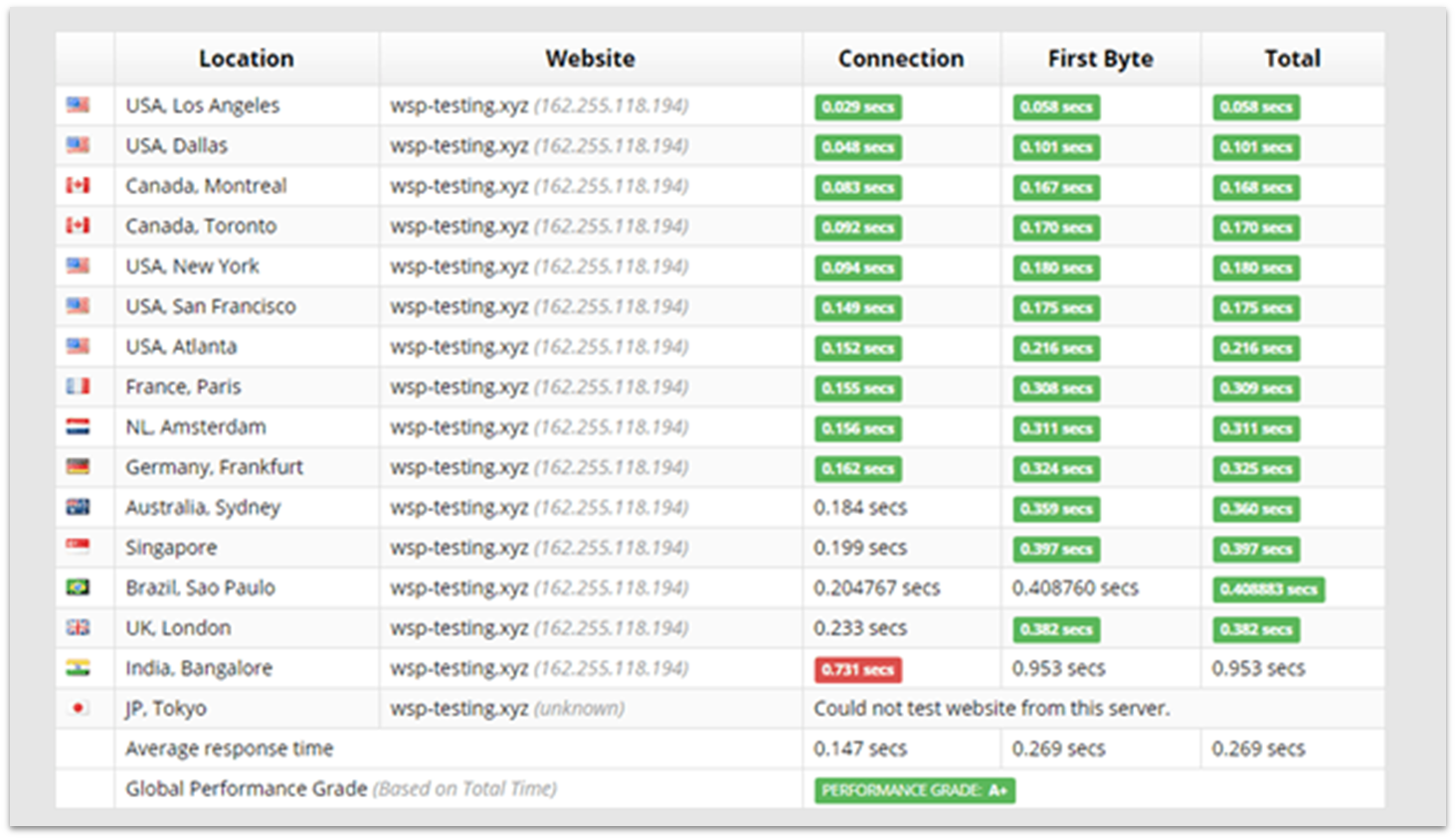The height and width of the screenshot is (839, 1456).
Task: Click the Website column header
Action: [x=590, y=59]
